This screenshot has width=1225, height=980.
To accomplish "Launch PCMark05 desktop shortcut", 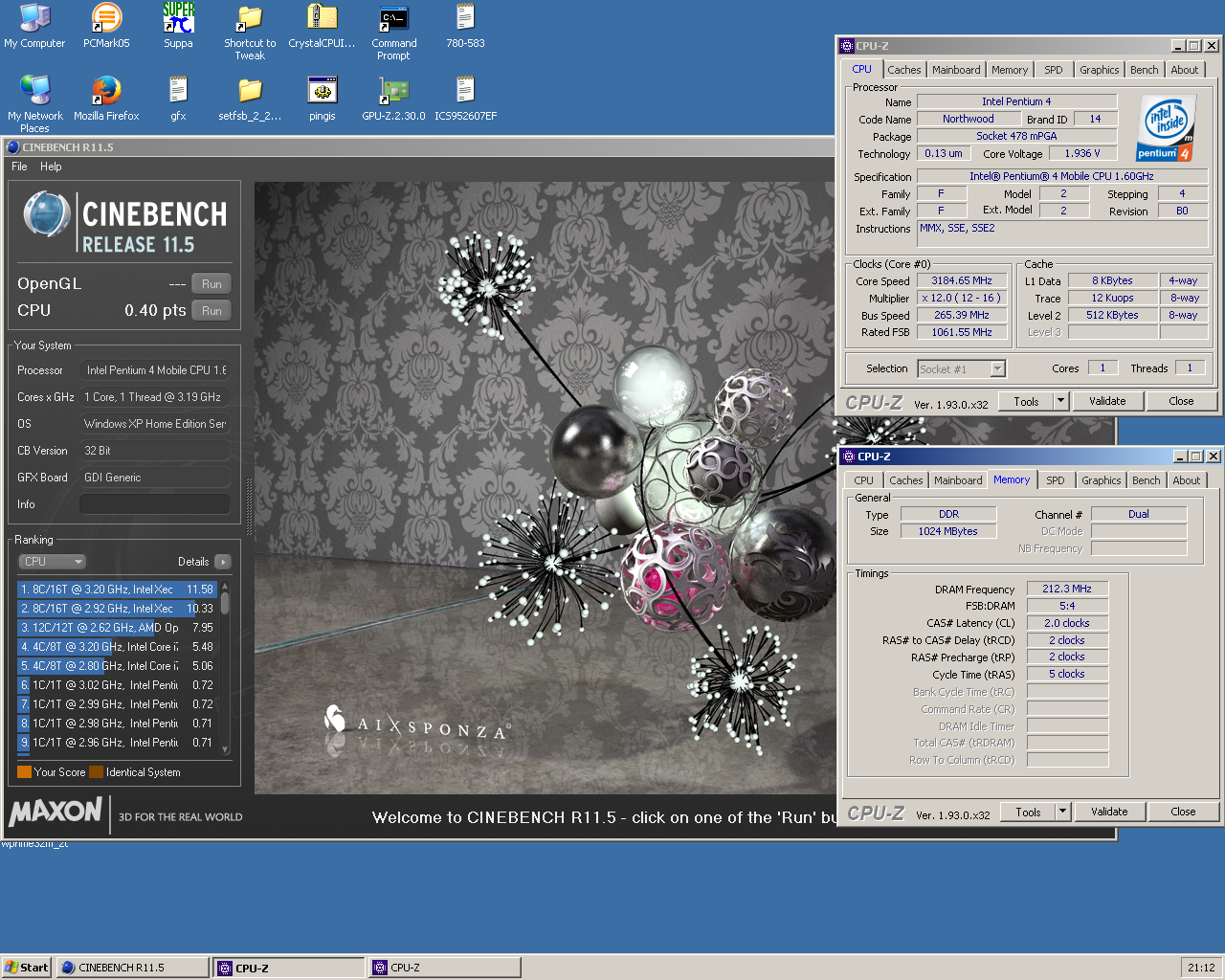I will click(106, 26).
